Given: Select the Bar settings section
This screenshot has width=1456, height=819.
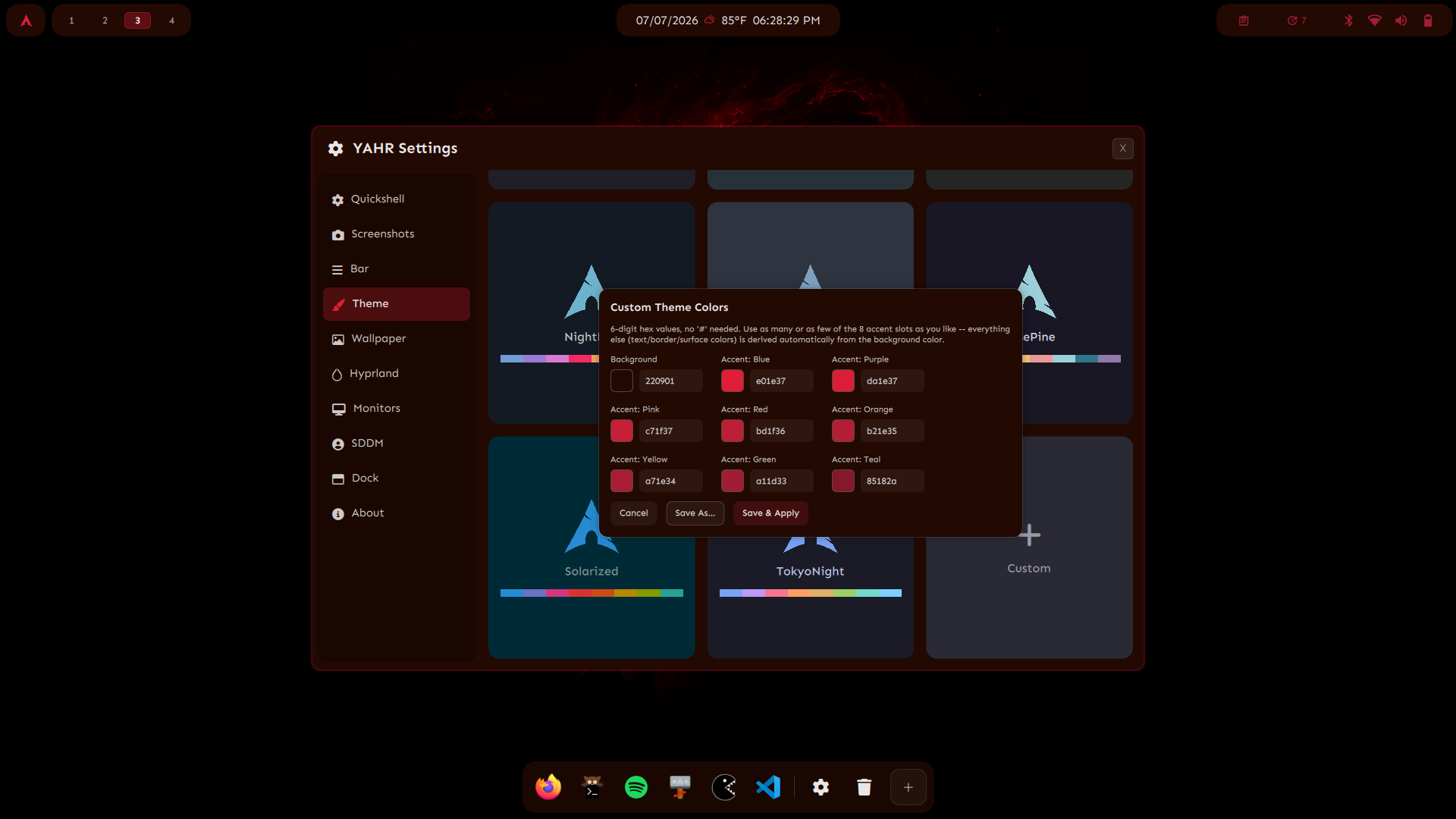Looking at the screenshot, I should click(x=397, y=269).
